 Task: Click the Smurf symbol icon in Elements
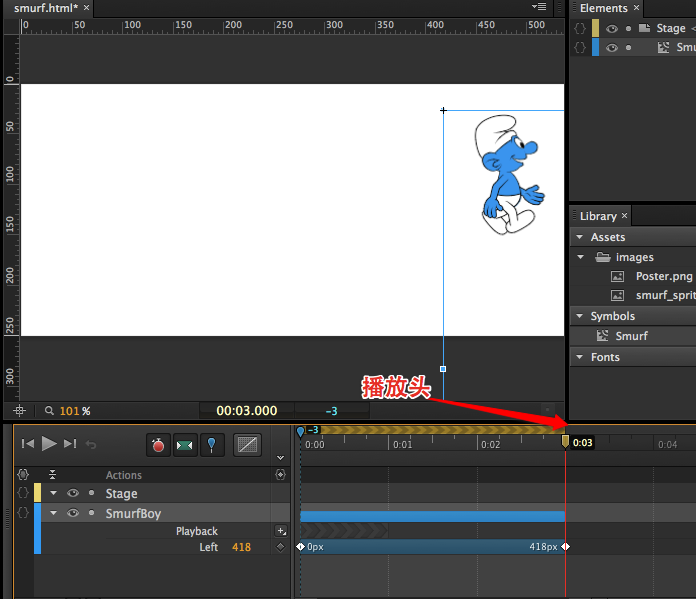pos(663,47)
